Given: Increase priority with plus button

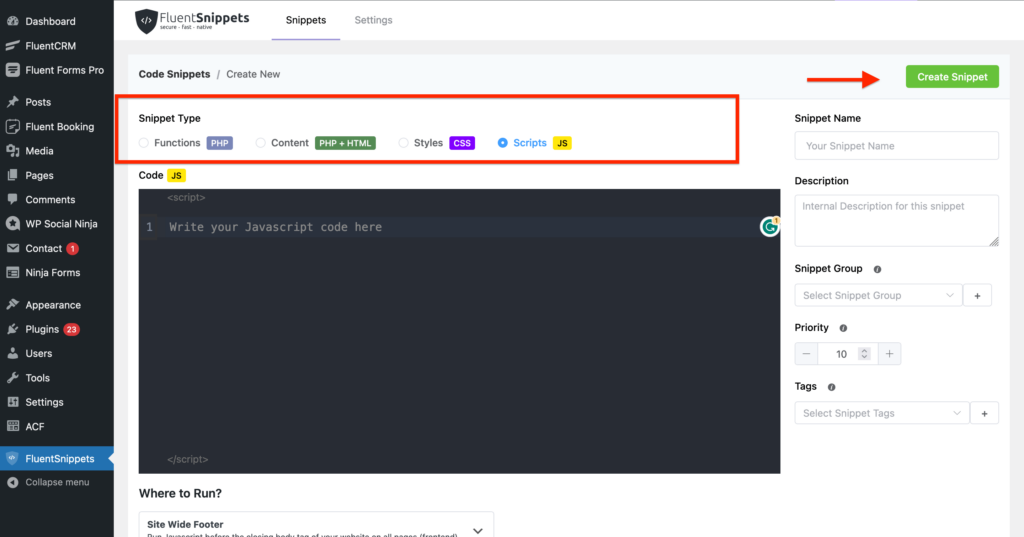Looking at the screenshot, I should point(889,353).
